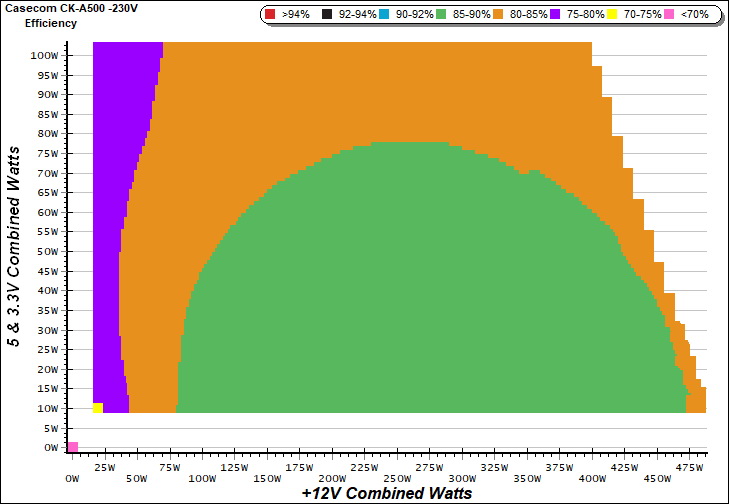Click the red >94% legend swatch
The width and height of the screenshot is (729, 504).
coord(270,15)
